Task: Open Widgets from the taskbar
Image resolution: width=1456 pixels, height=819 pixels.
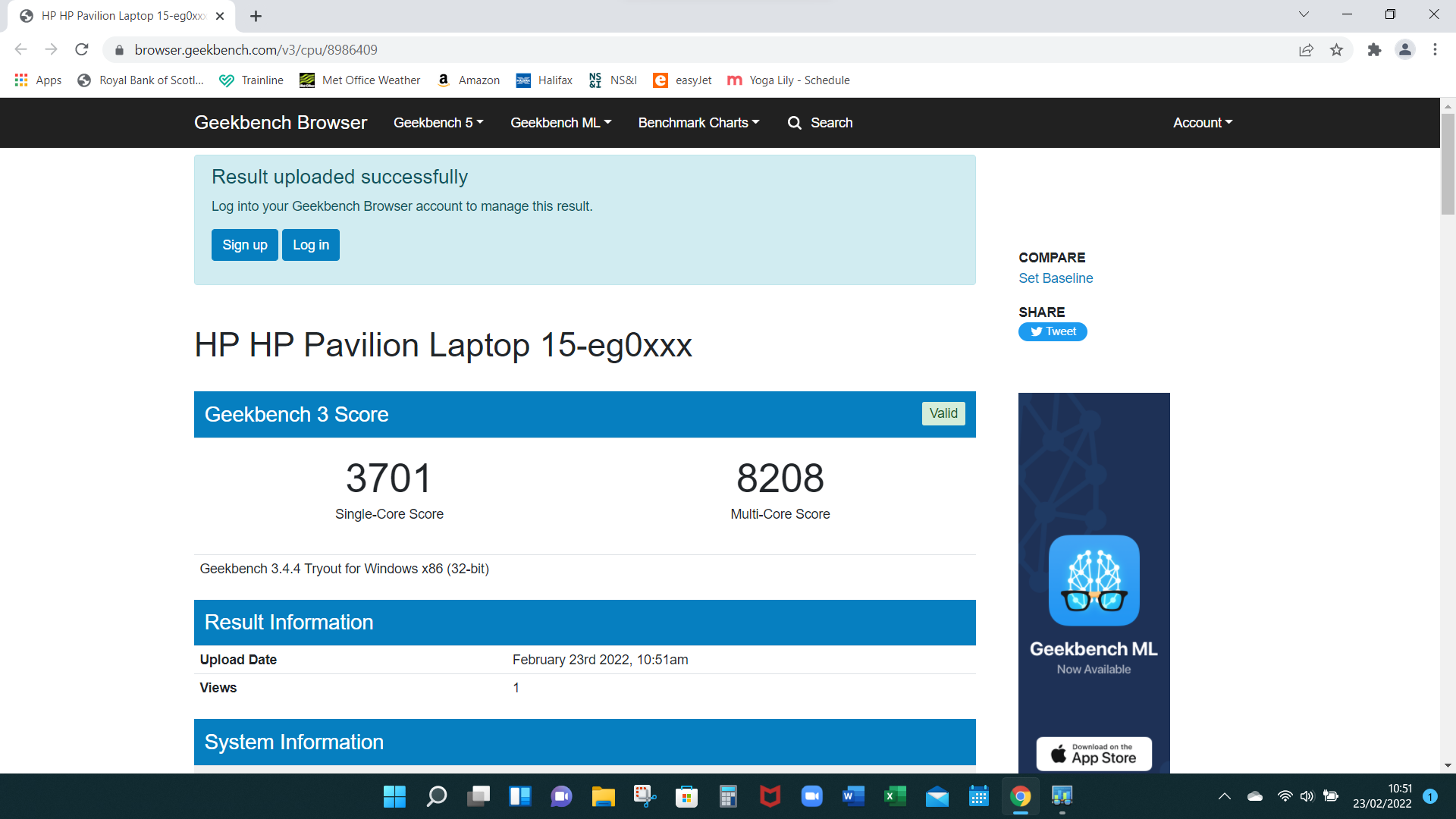Action: pyautogui.click(x=520, y=796)
